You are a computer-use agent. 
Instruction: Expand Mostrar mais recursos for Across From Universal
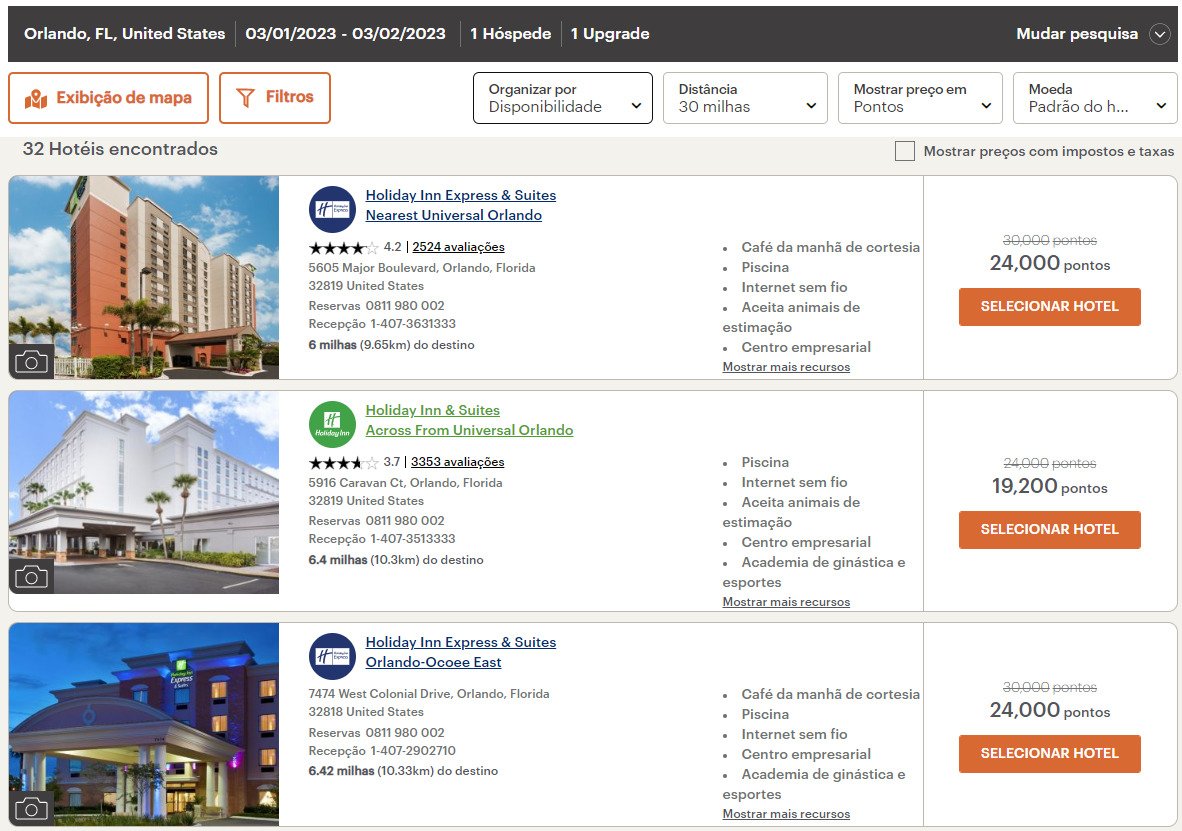pos(785,603)
